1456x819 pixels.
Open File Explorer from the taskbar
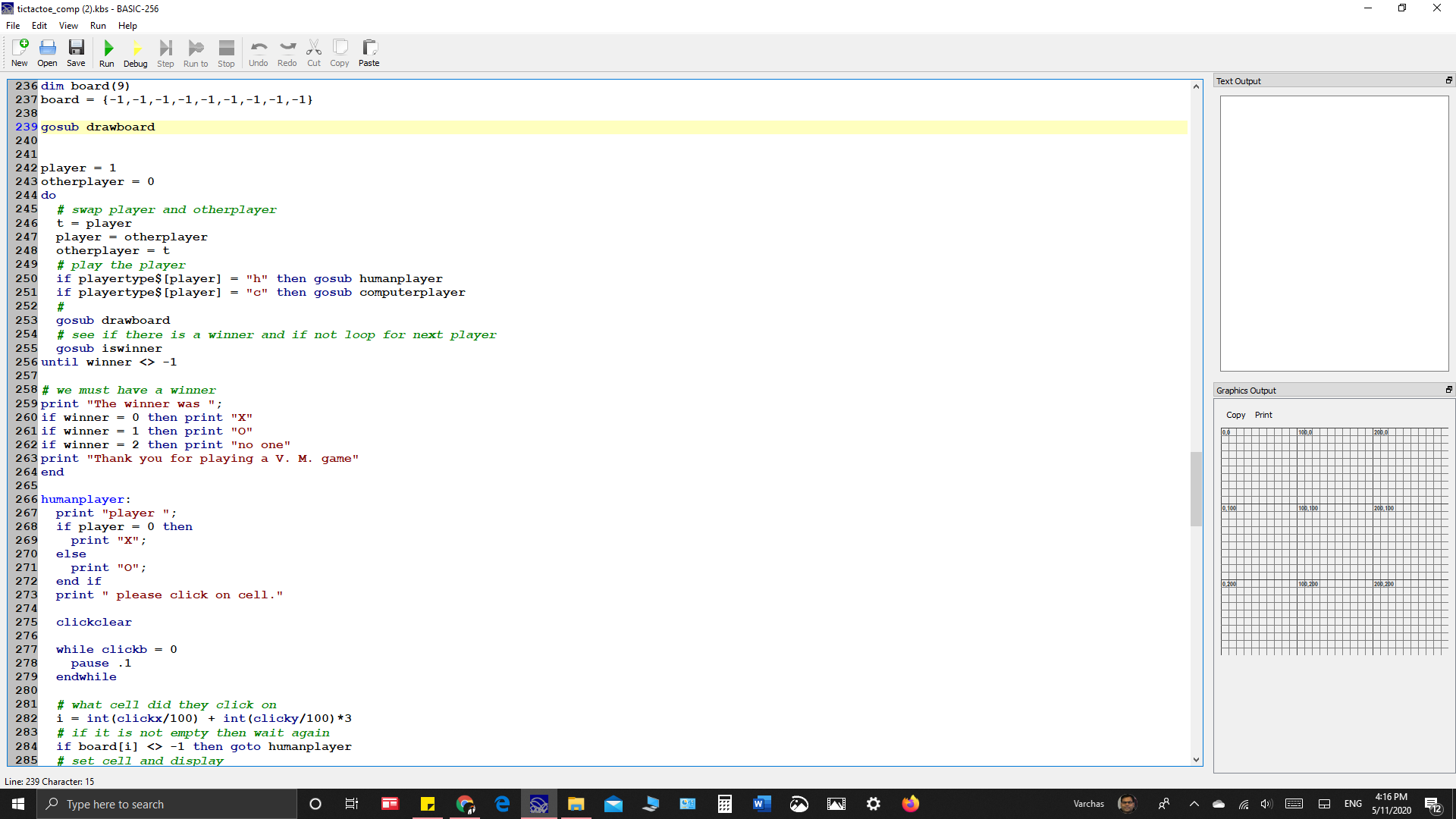576,804
